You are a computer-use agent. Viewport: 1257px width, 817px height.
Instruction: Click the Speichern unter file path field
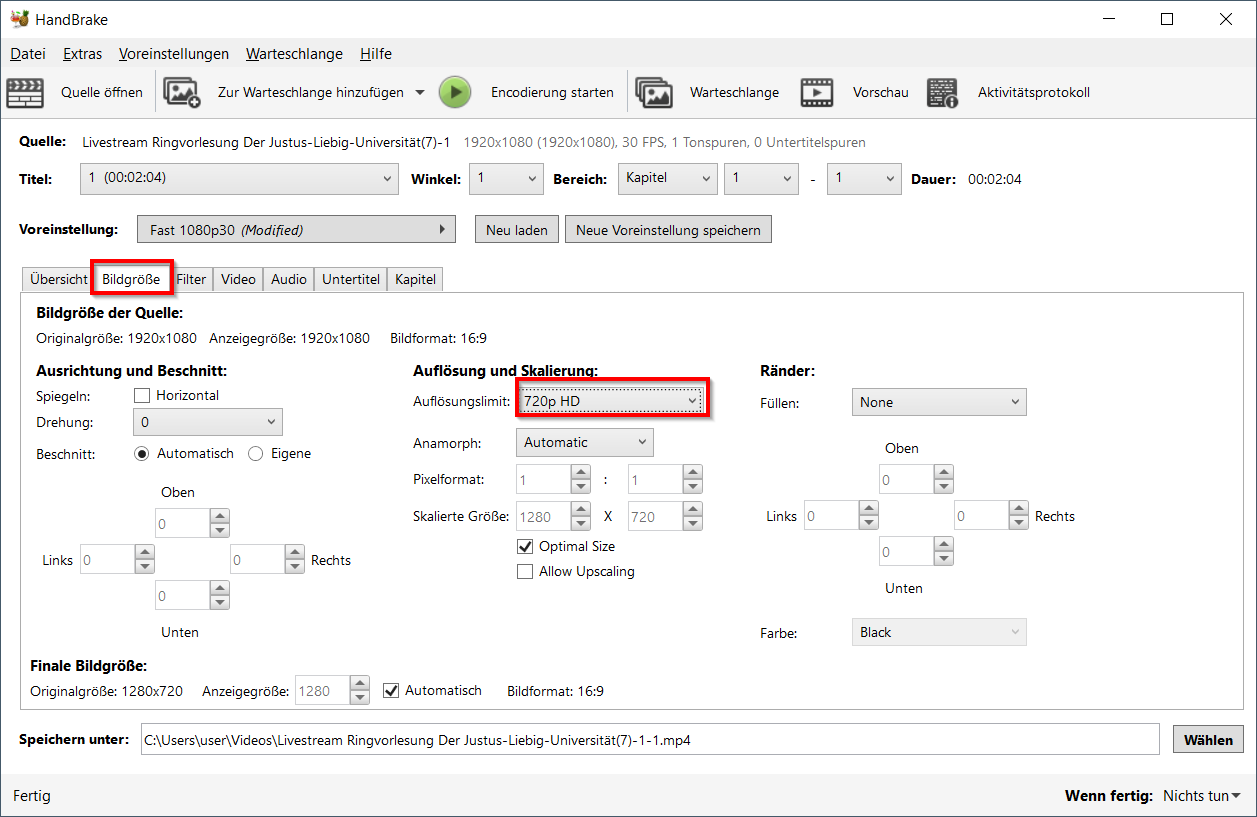(x=649, y=741)
